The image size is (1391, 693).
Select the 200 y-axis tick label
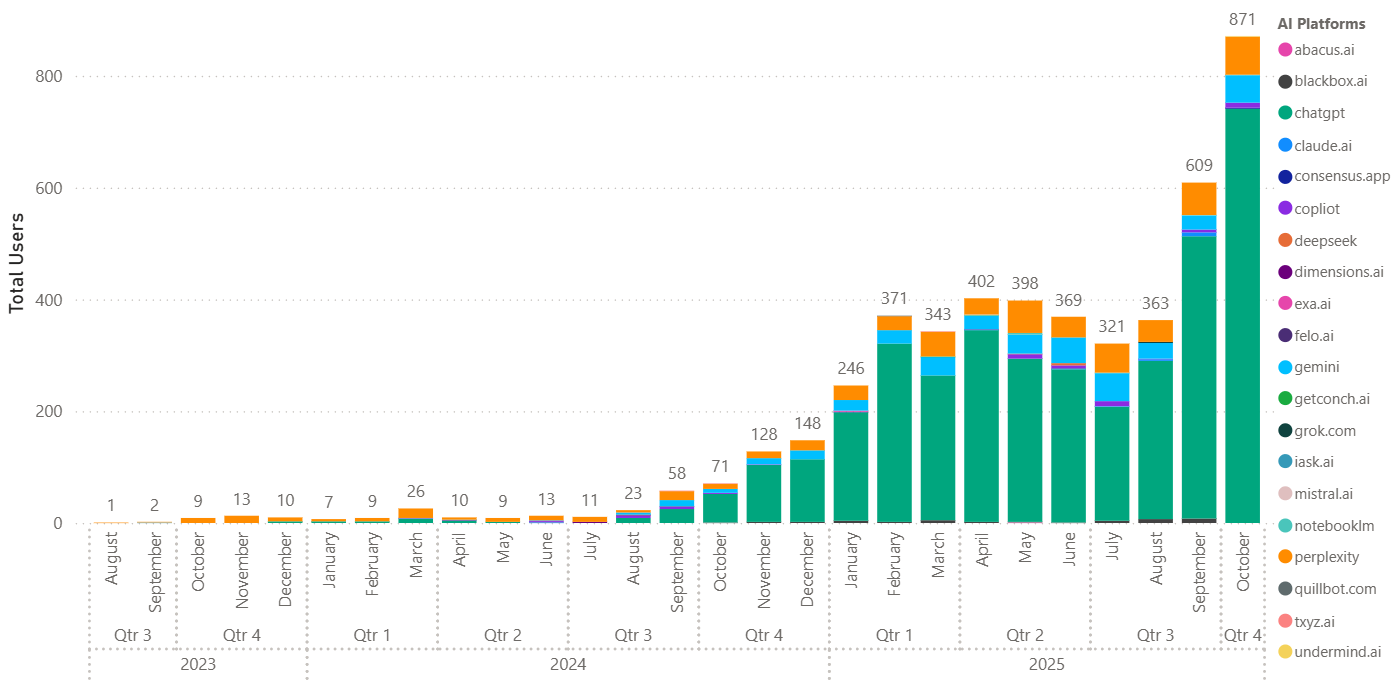point(50,411)
